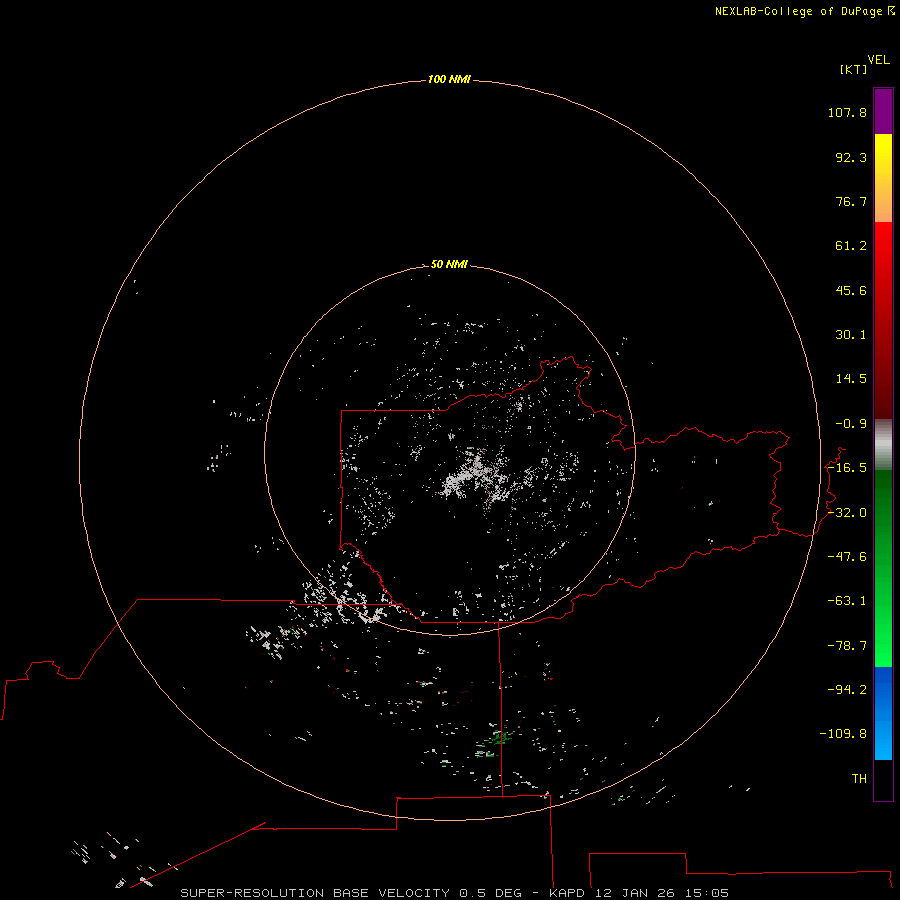This screenshot has width=900, height=900.
Task: Click the blue segment of velocity color bar
Action: point(883,713)
